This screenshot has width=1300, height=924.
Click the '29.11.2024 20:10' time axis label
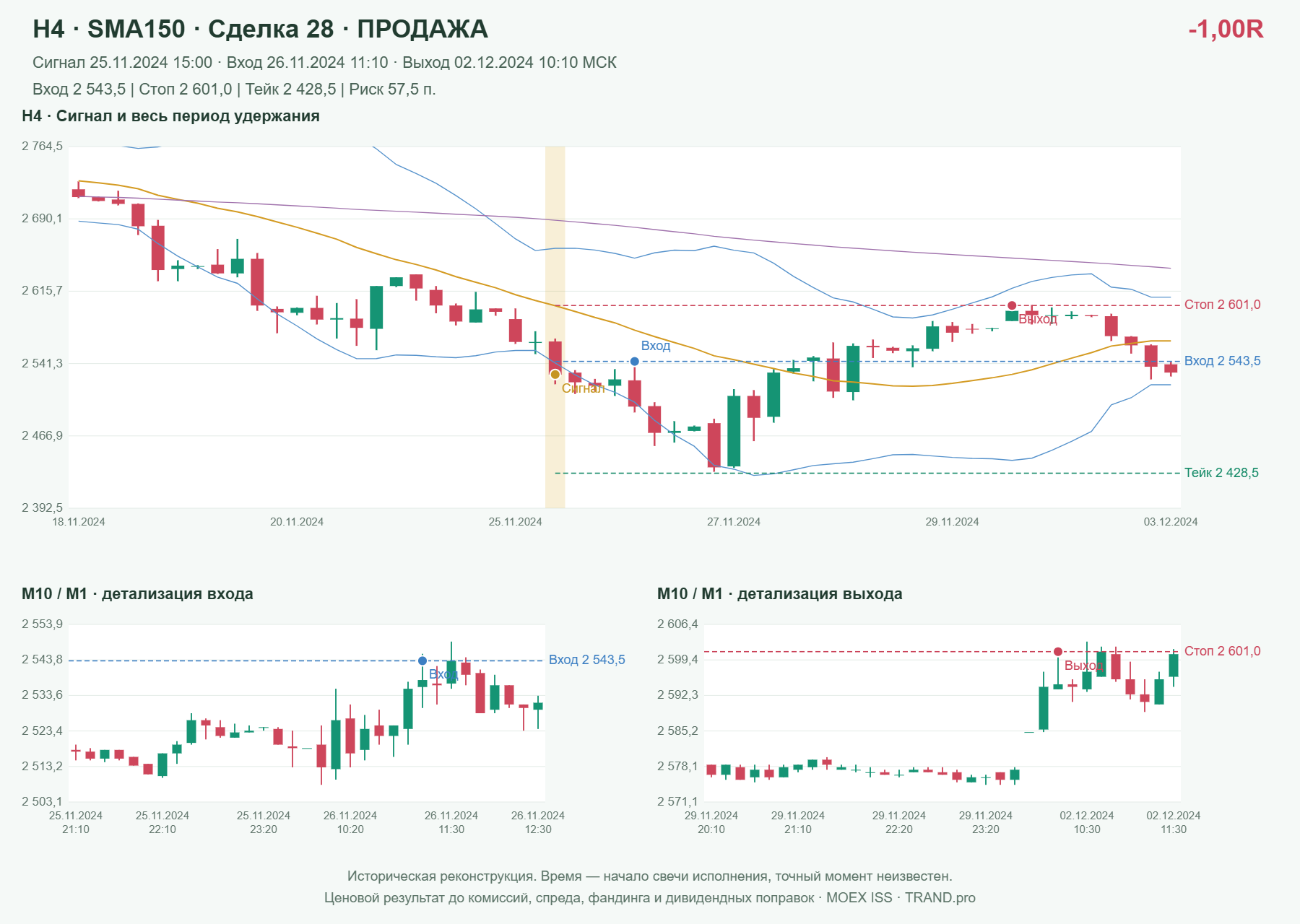point(711,822)
